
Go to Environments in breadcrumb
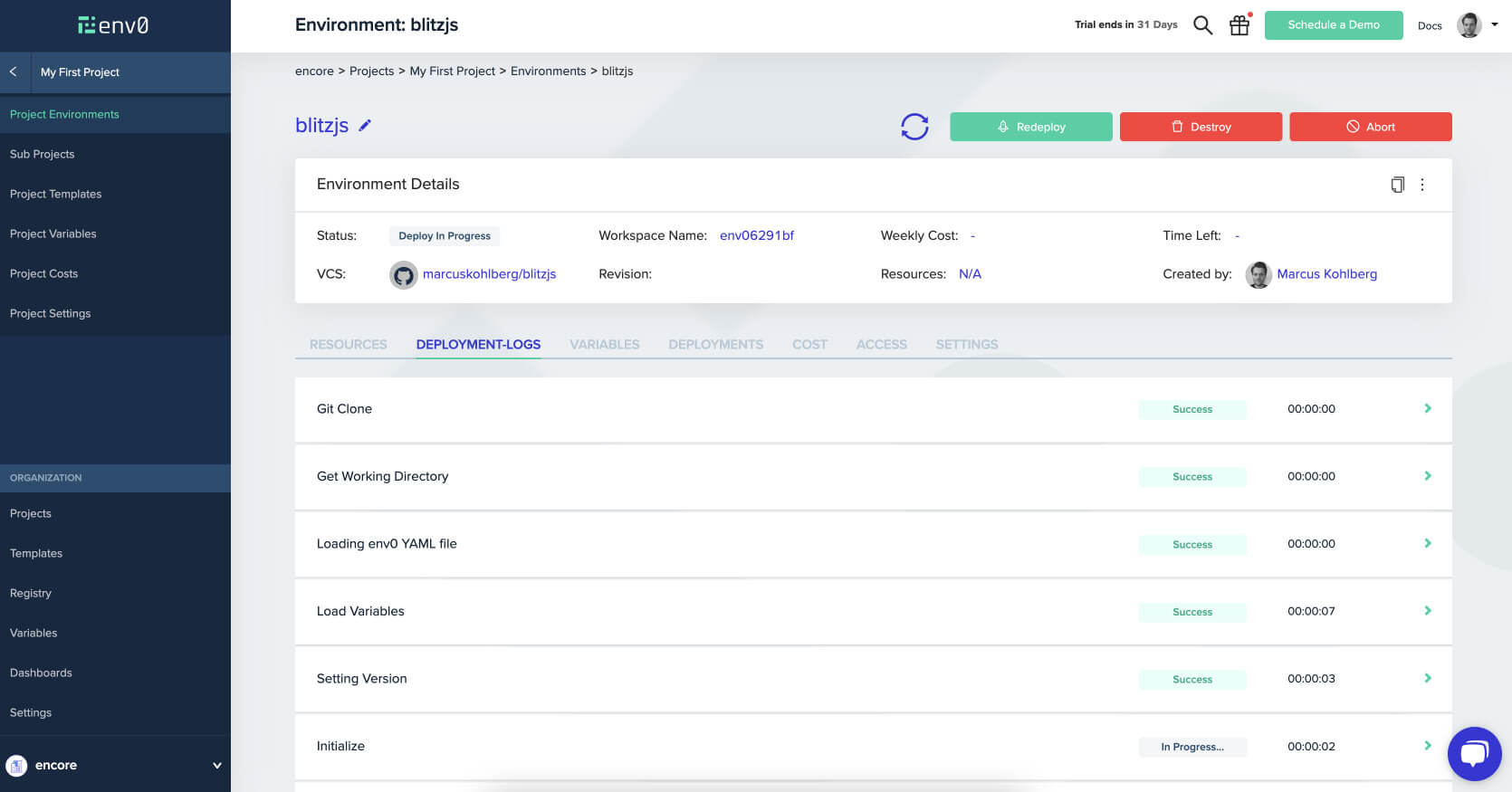tap(548, 72)
